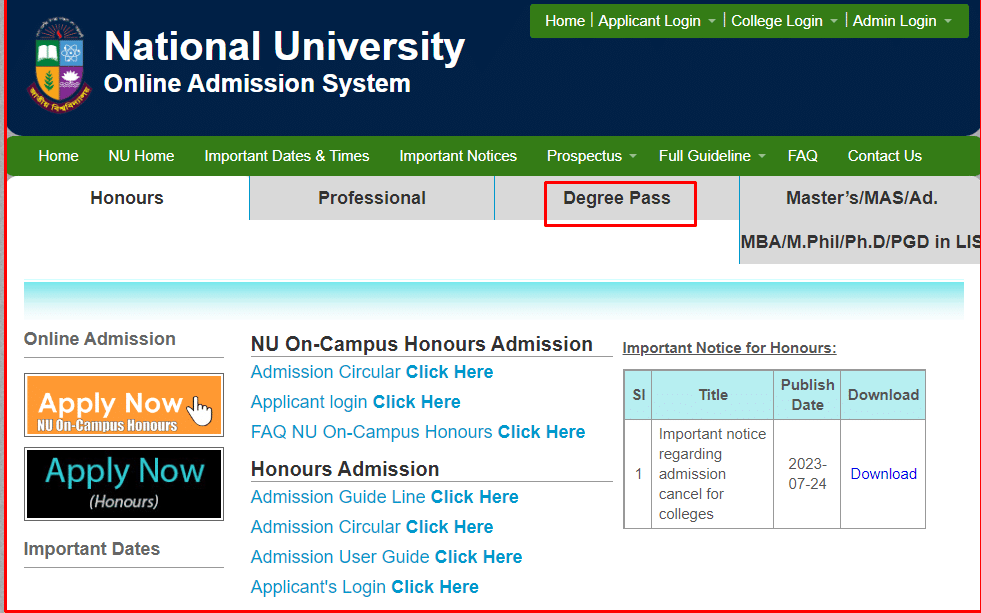This screenshot has width=981, height=613.
Task: Select the Degree Pass tab
Action: click(x=619, y=198)
